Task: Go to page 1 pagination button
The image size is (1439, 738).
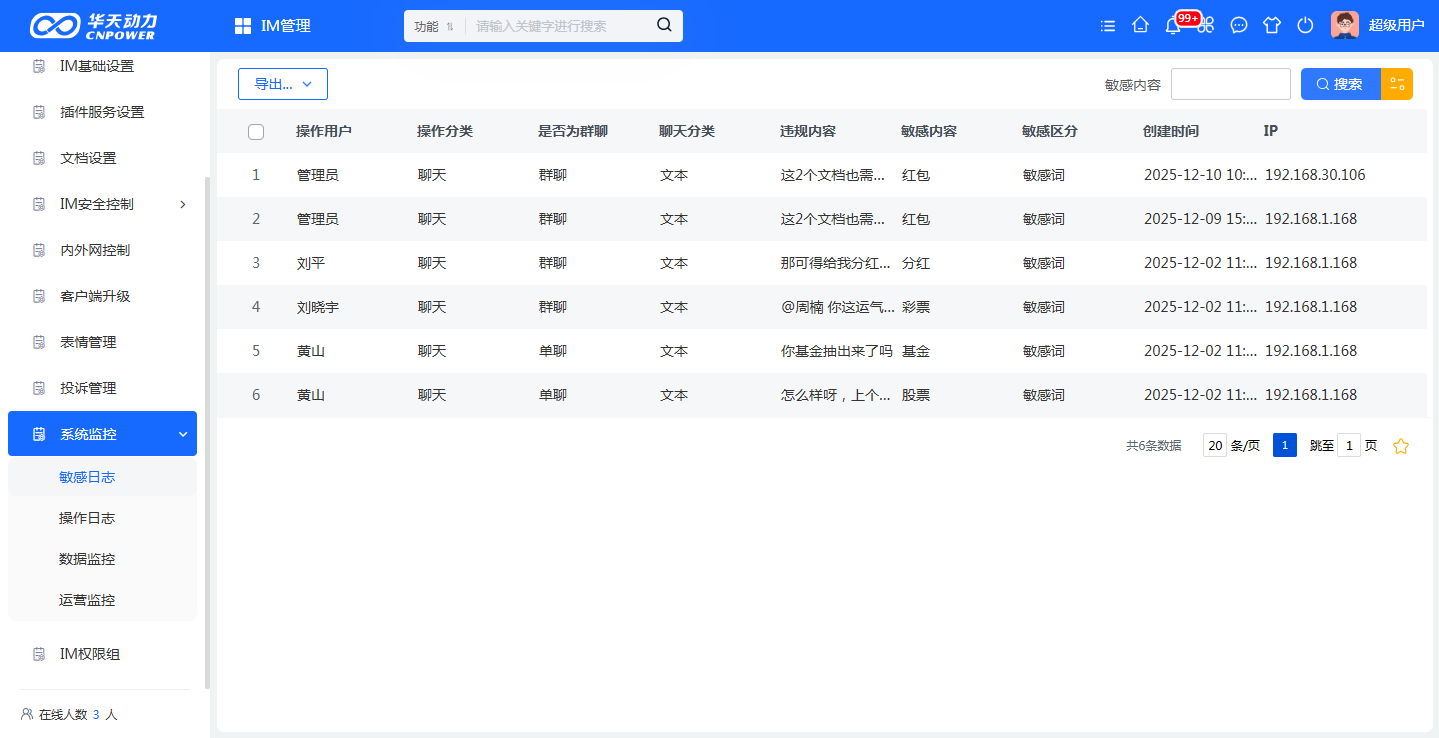Action: pyautogui.click(x=1285, y=445)
